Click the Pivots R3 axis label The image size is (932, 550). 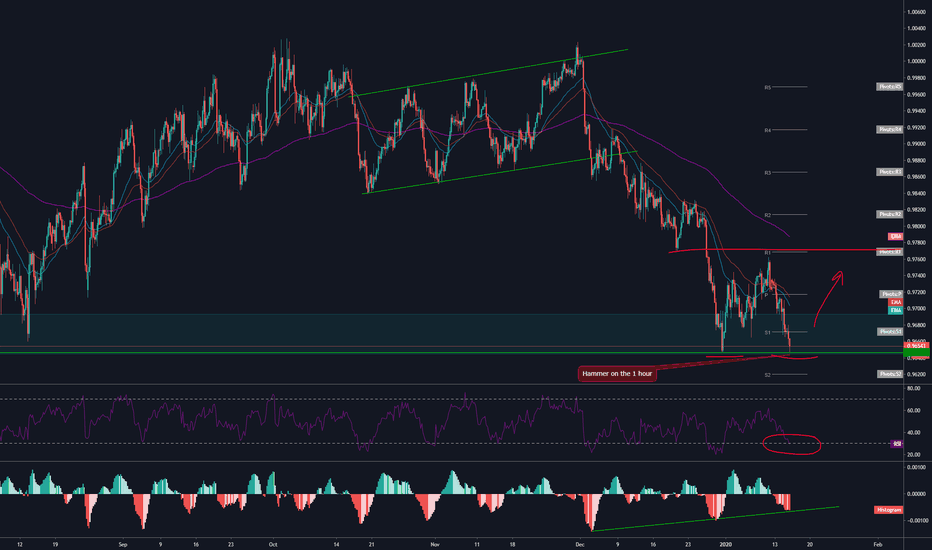pos(890,172)
